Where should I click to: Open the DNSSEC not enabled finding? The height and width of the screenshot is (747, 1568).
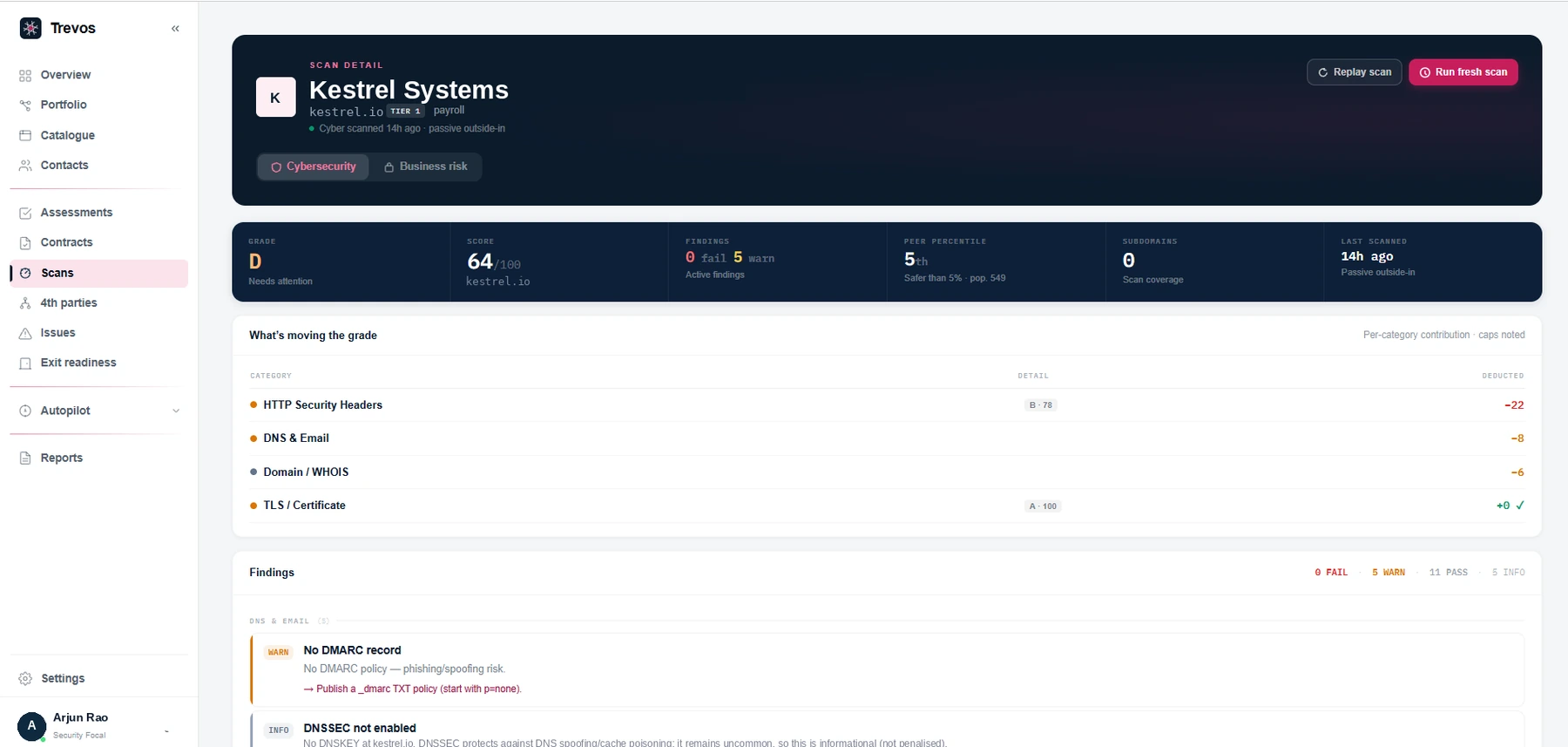887,730
